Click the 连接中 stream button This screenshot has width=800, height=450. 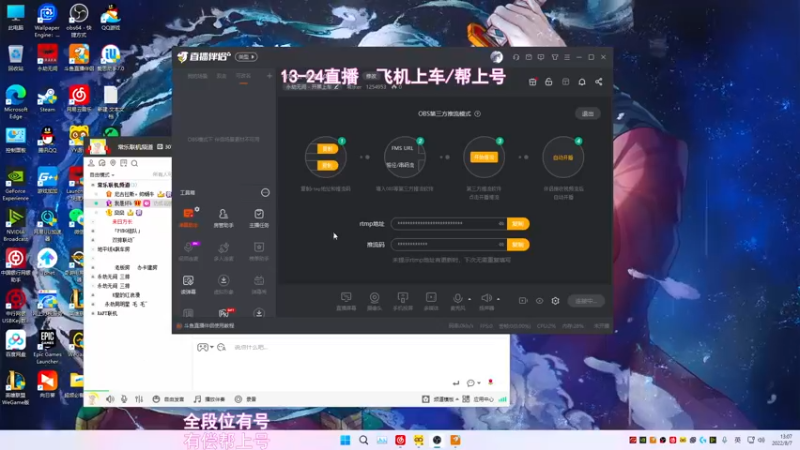pyautogui.click(x=586, y=301)
